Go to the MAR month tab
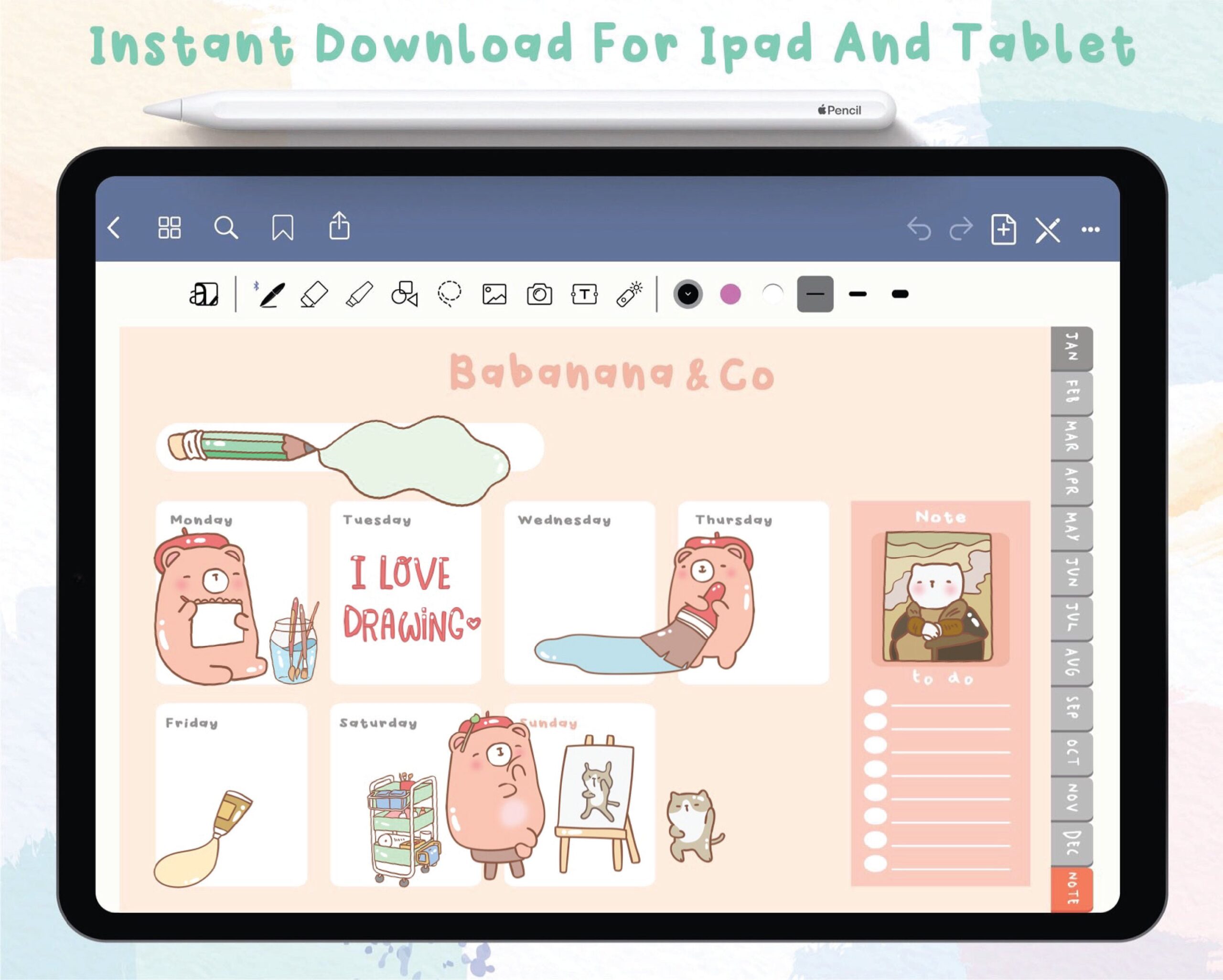1223x980 pixels. coord(1071,438)
